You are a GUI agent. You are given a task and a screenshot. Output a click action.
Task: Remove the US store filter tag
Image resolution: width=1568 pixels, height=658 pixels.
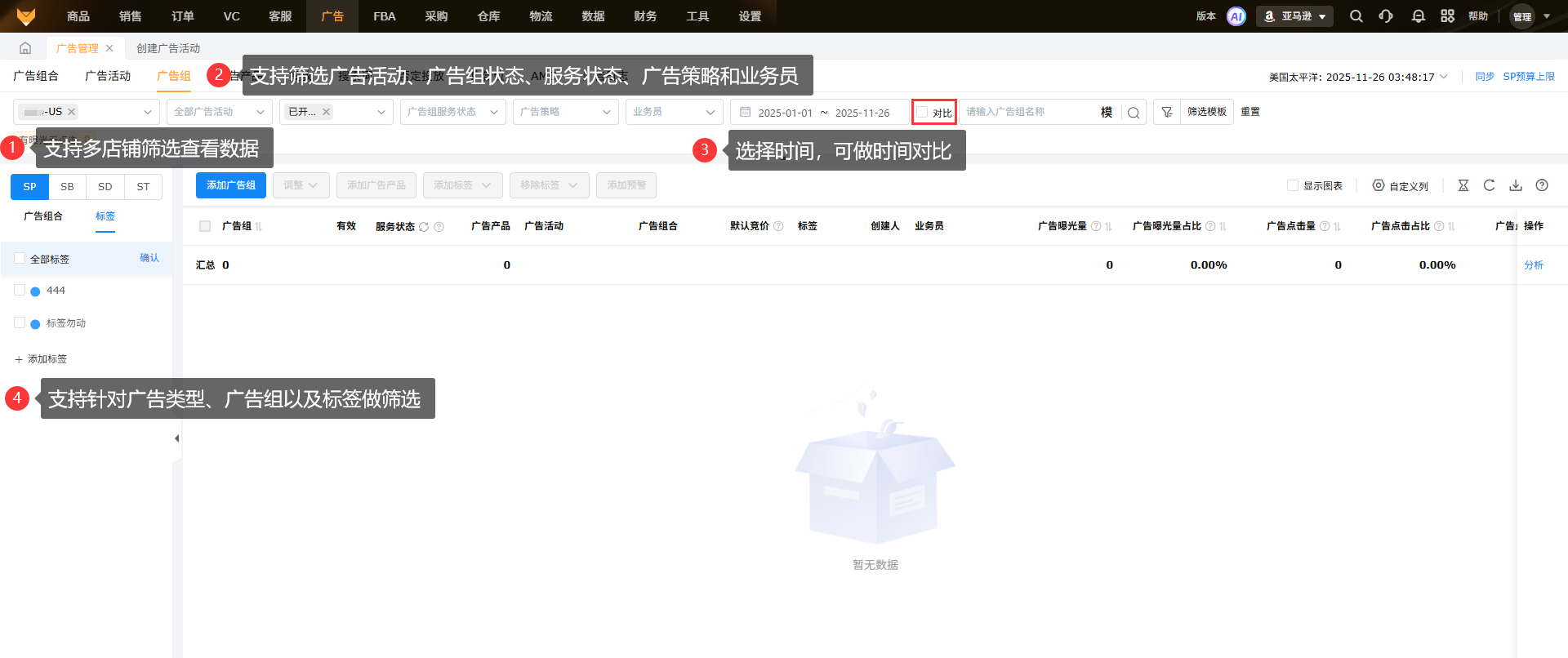click(x=72, y=112)
